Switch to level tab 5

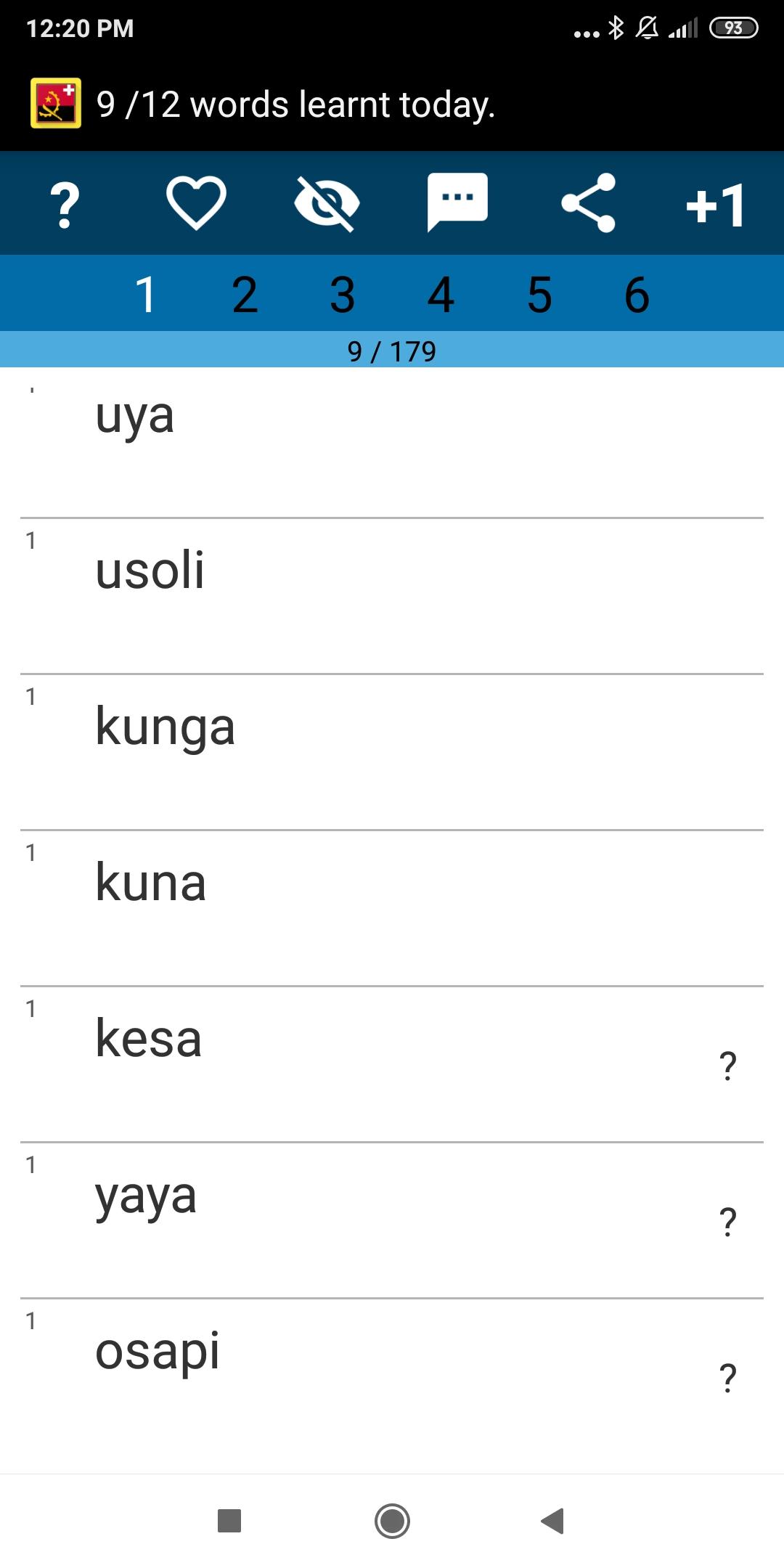539,295
